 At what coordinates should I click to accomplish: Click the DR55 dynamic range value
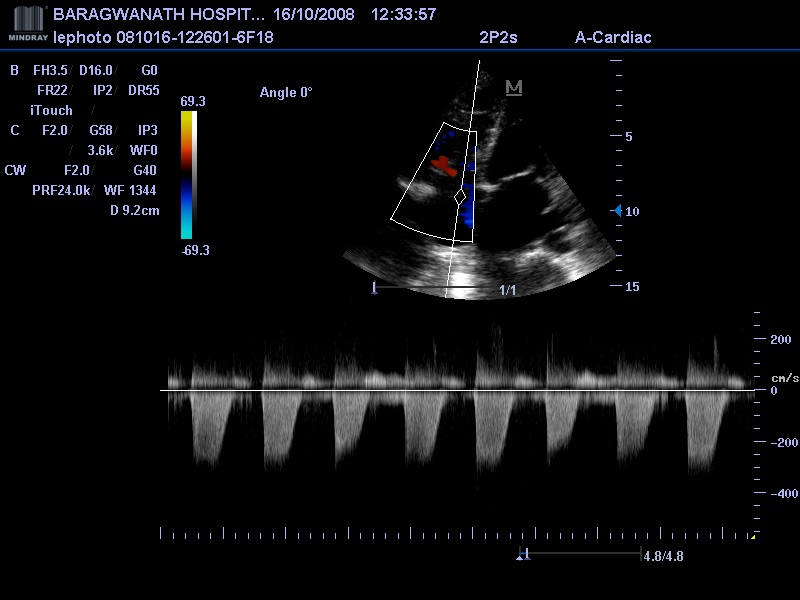coord(144,90)
